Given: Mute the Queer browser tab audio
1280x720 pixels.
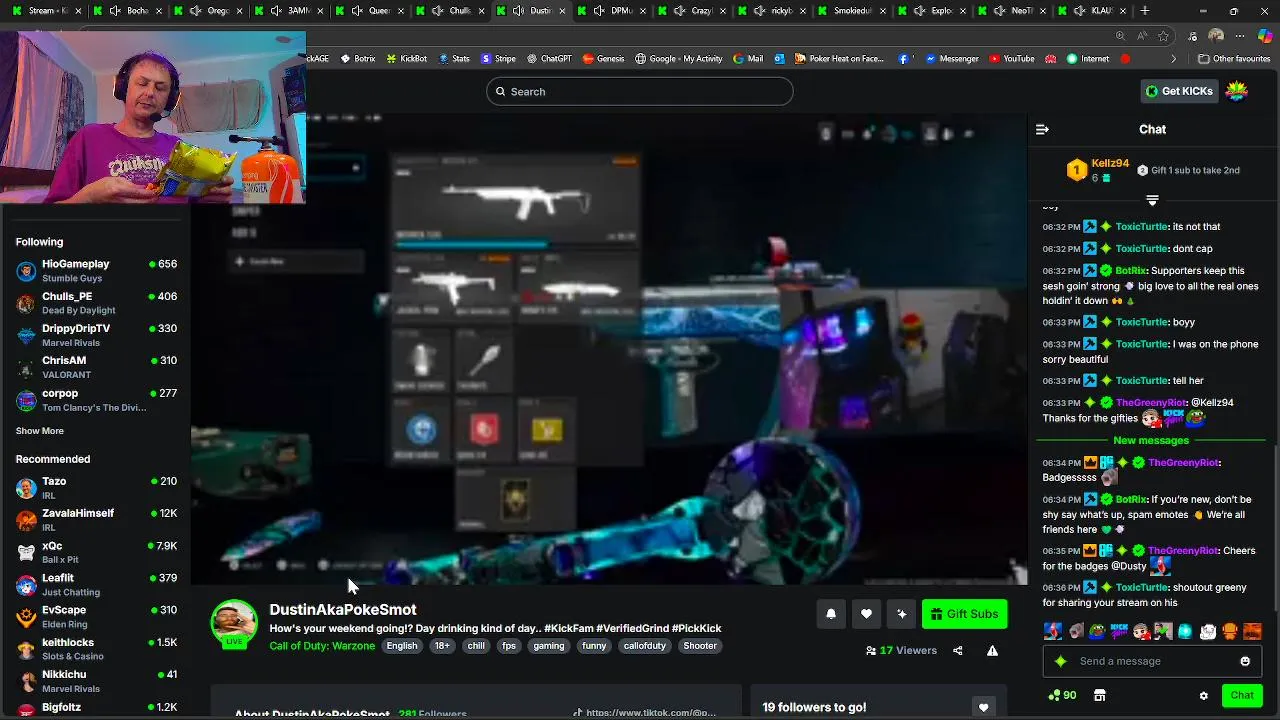Looking at the screenshot, I should click(x=357, y=11).
